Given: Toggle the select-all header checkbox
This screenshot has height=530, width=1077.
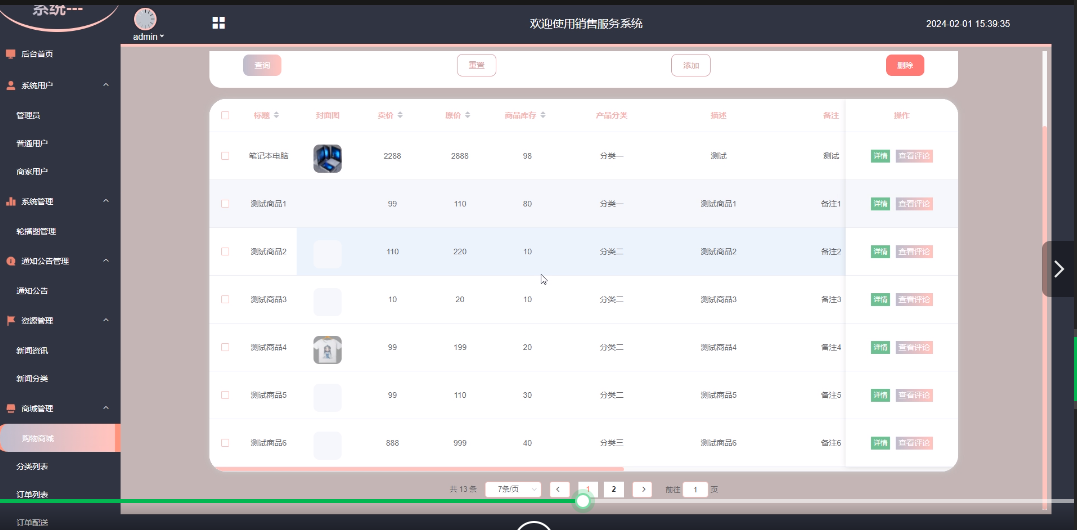Looking at the screenshot, I should pos(225,115).
